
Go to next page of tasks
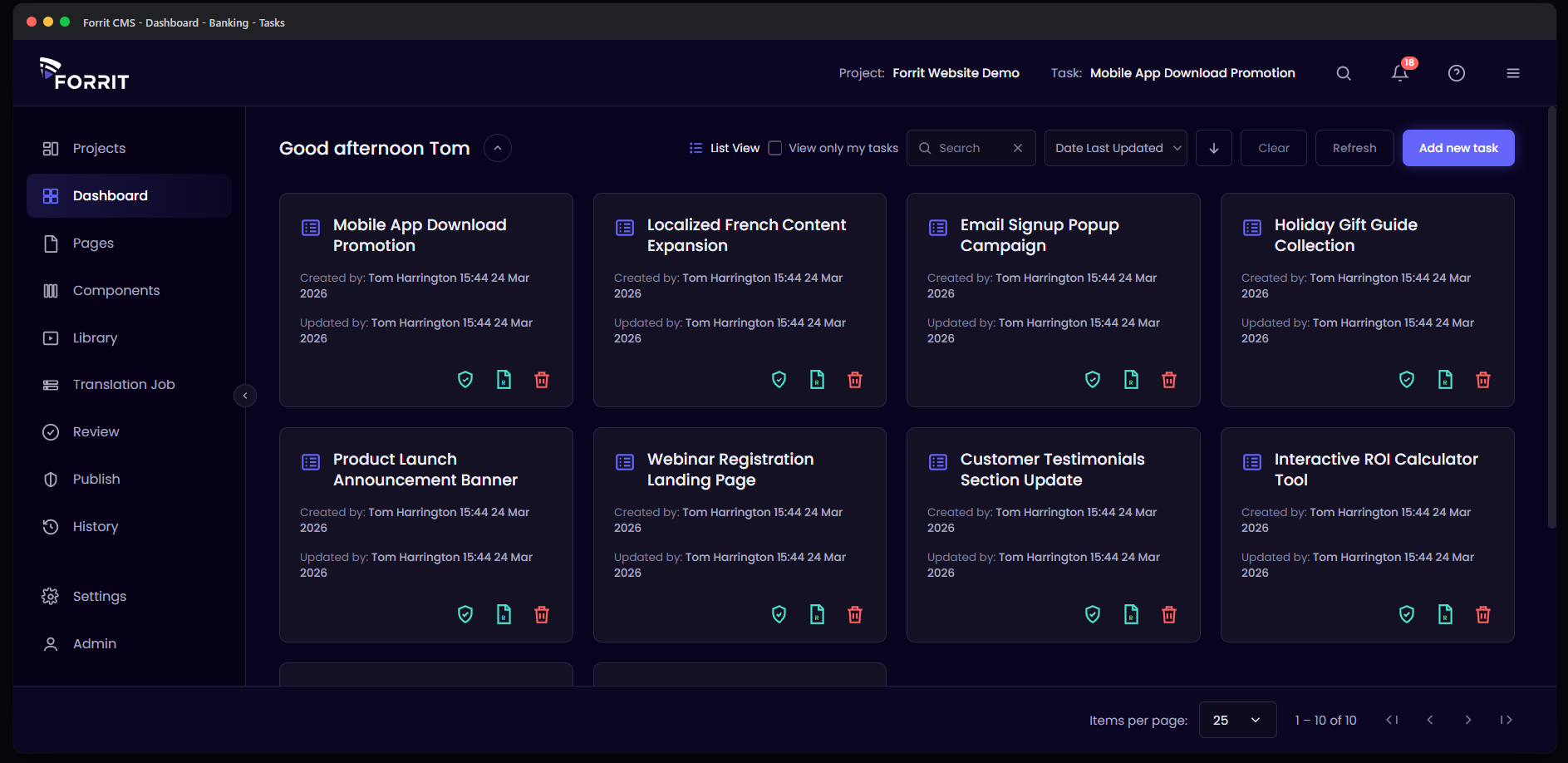coord(1468,720)
